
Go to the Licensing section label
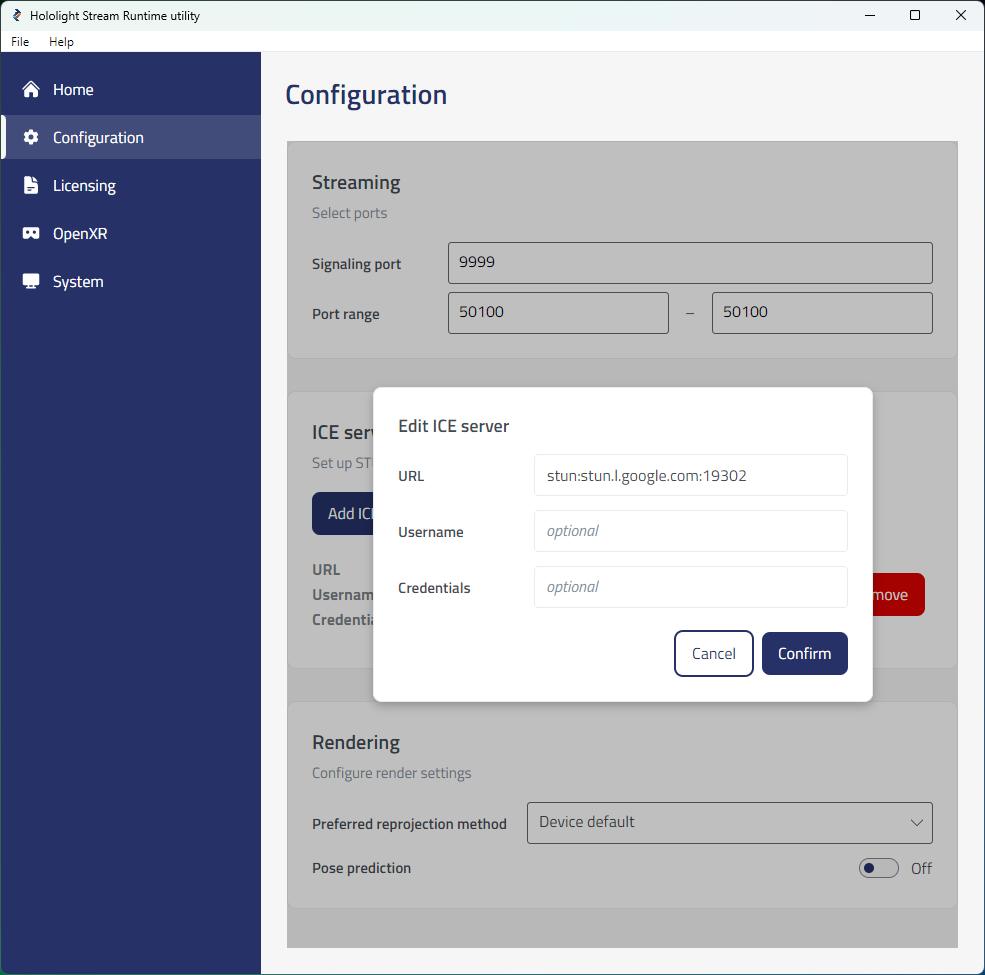[x=84, y=186]
